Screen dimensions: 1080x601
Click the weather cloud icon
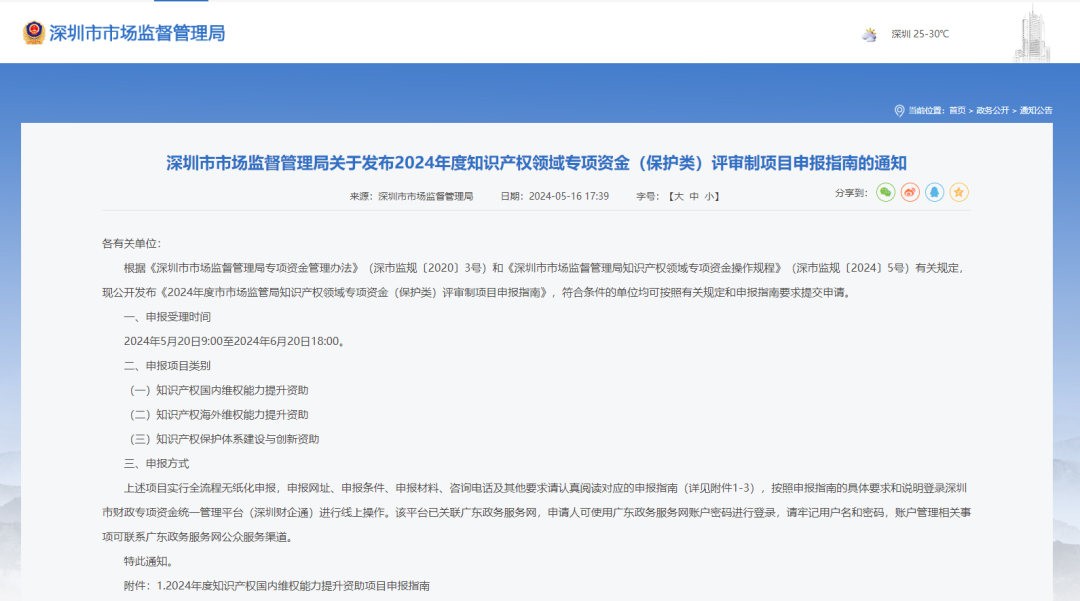coord(870,35)
